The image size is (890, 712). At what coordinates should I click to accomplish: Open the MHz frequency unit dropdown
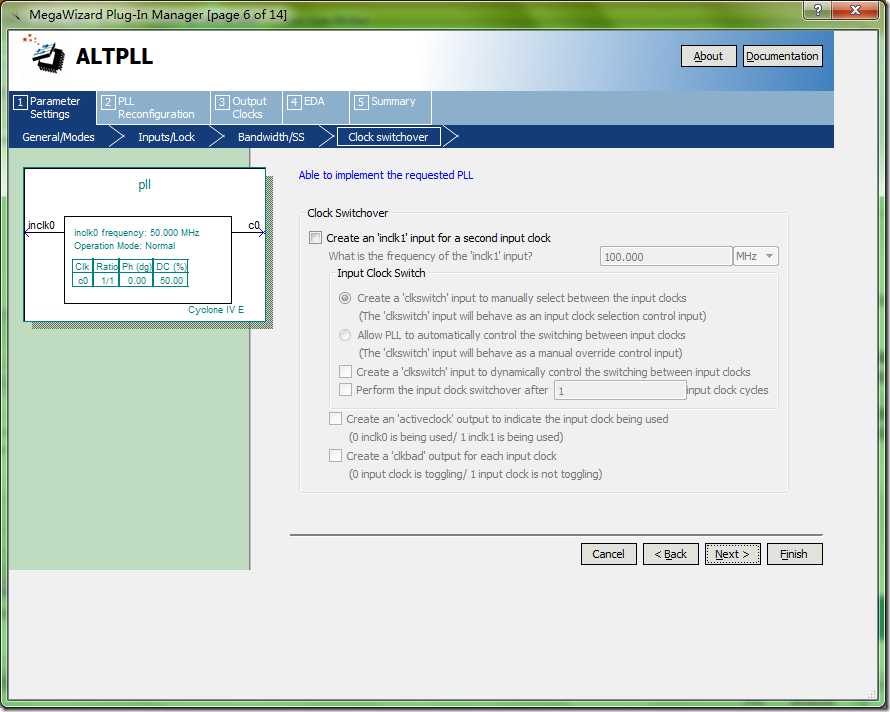click(755, 256)
